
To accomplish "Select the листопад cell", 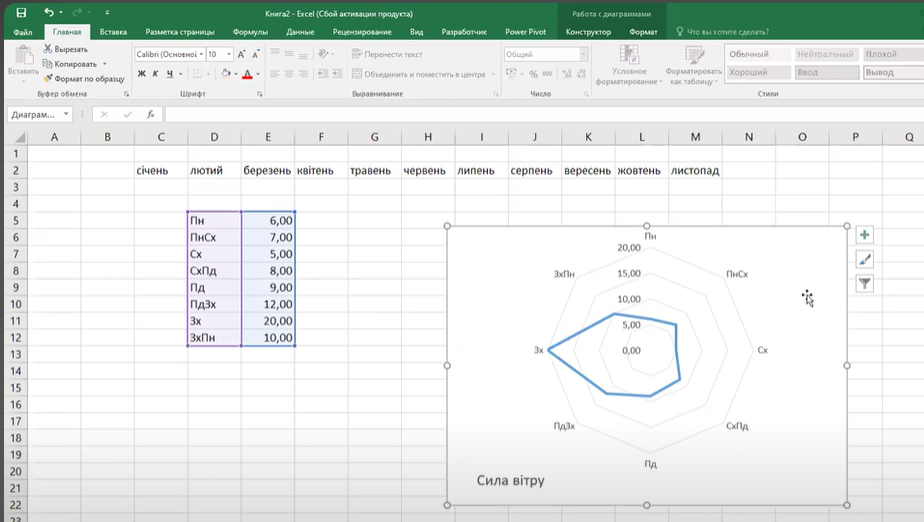I will click(695, 170).
